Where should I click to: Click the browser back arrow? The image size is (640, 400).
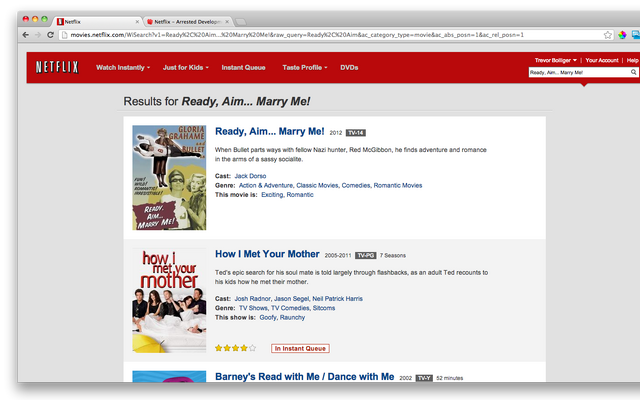[x=26, y=35]
